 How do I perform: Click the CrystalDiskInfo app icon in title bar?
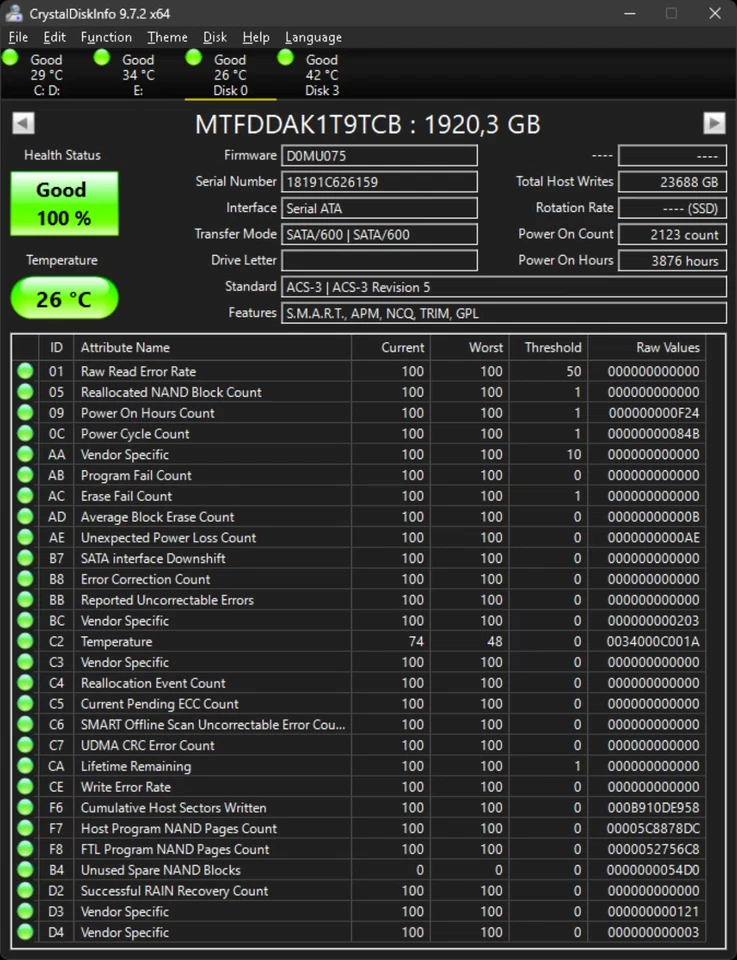click(13, 13)
